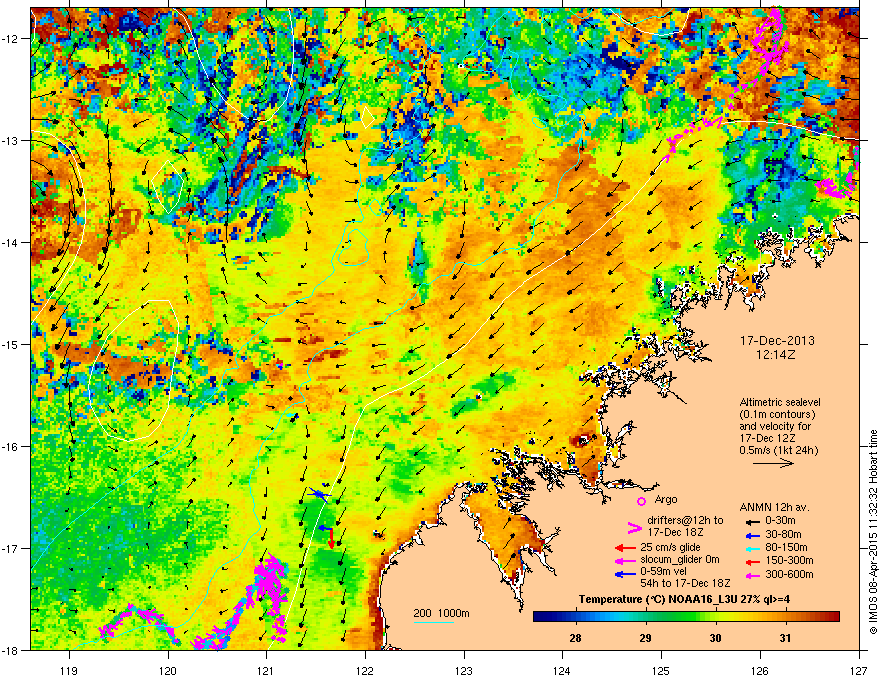The height and width of the screenshot is (680, 880).
Task: Click the IMOS copyright vertical text
Action: (x=873, y=532)
